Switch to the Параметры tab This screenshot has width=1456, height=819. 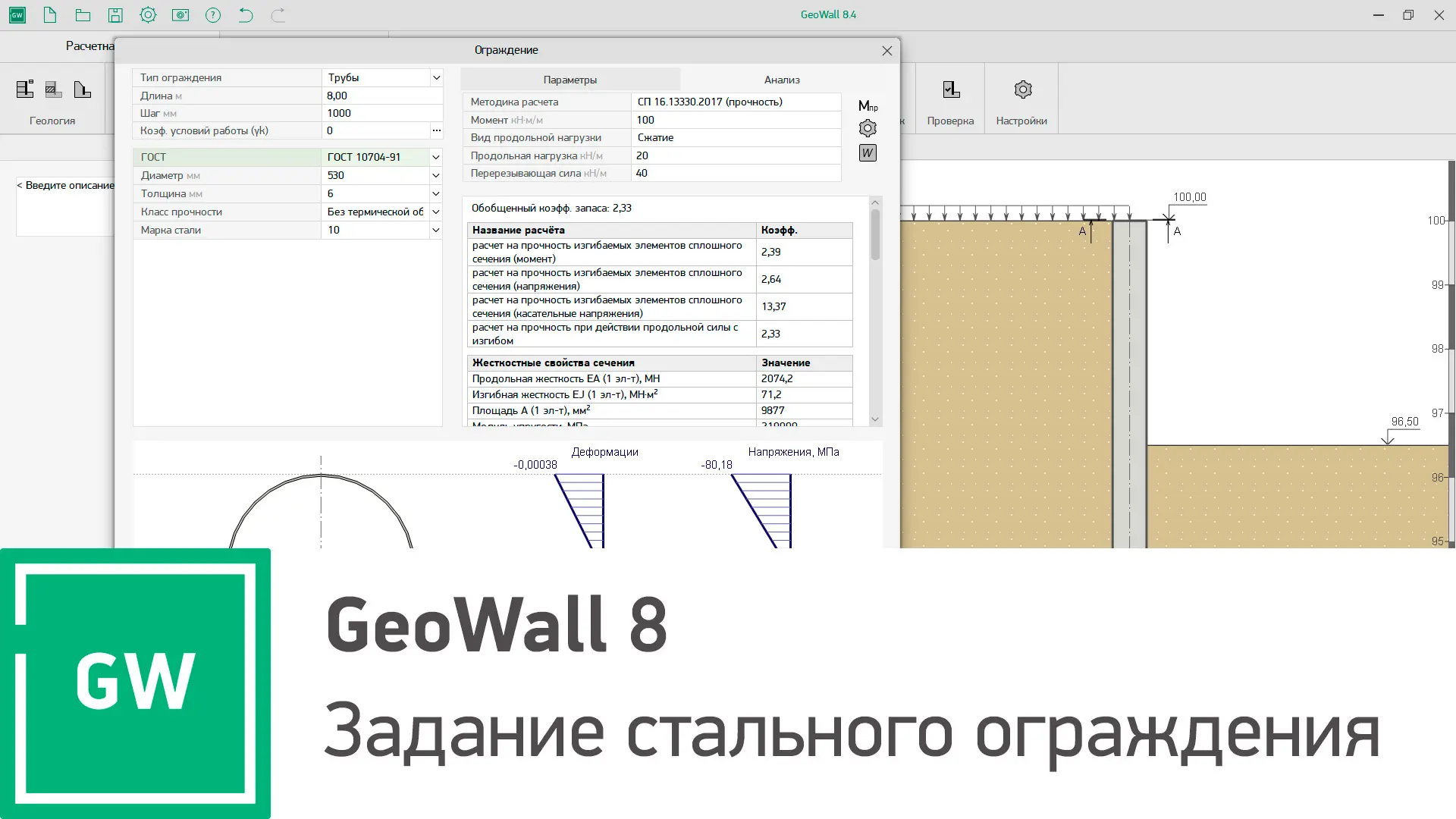(570, 80)
